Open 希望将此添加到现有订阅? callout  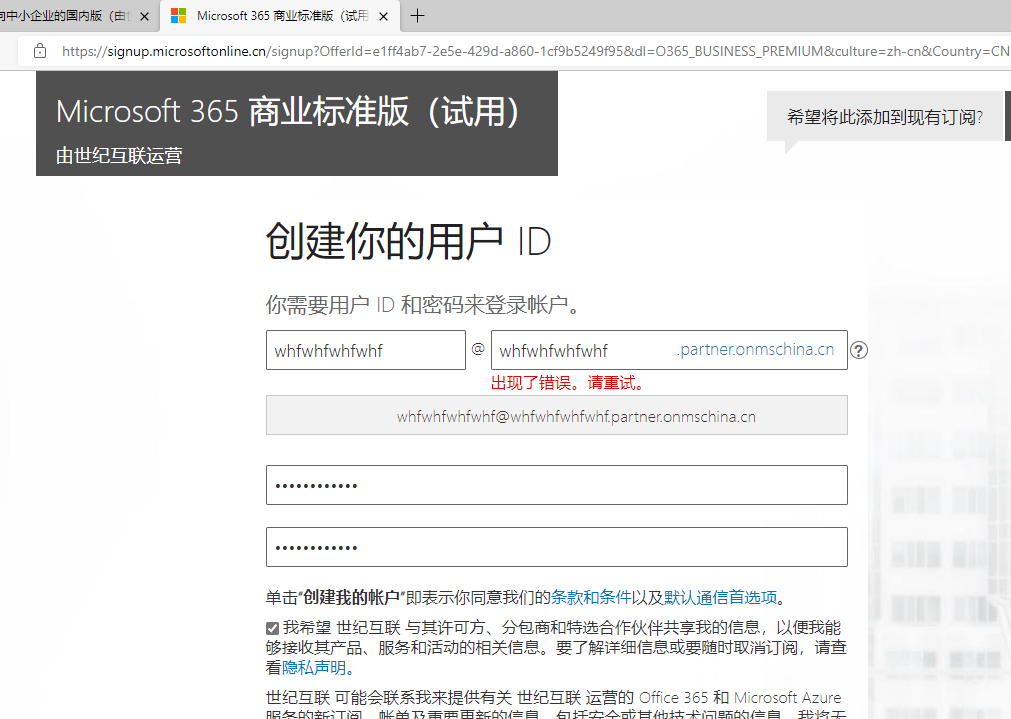(x=885, y=117)
